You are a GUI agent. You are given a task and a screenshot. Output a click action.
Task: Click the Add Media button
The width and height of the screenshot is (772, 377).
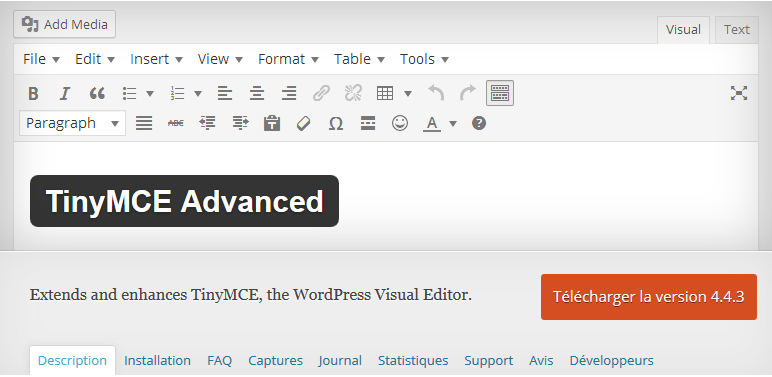[x=64, y=24]
